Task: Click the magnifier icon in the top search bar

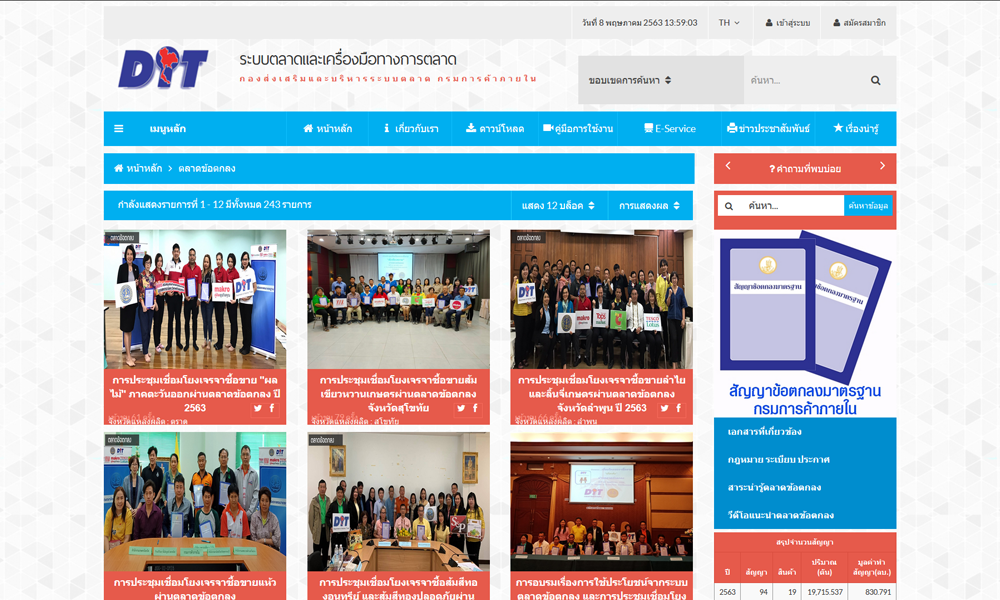Action: point(876,80)
